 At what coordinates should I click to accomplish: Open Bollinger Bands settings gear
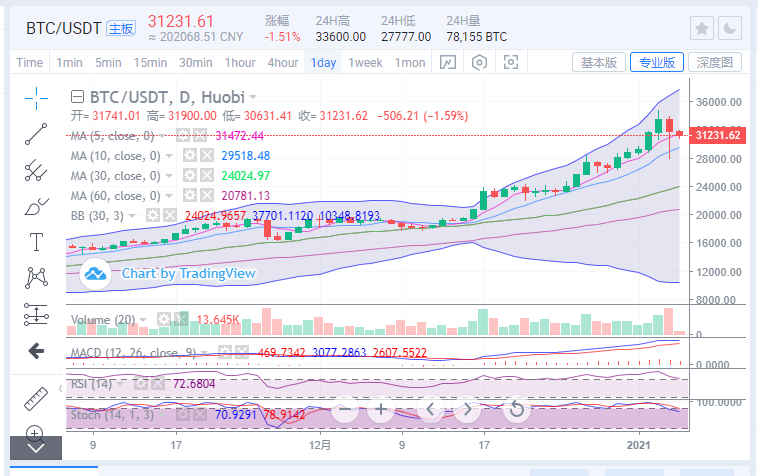[x=153, y=216]
